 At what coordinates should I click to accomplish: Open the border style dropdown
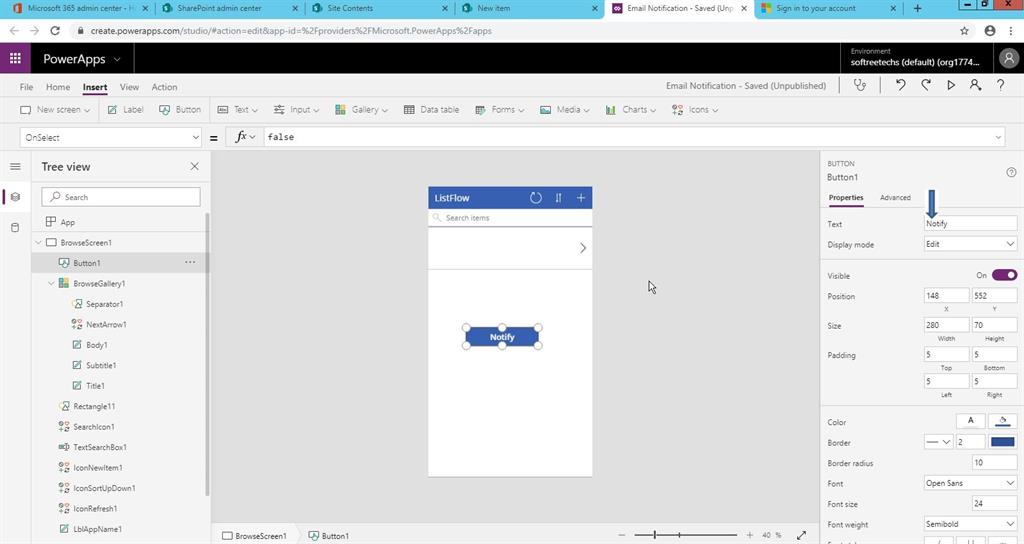(938, 442)
